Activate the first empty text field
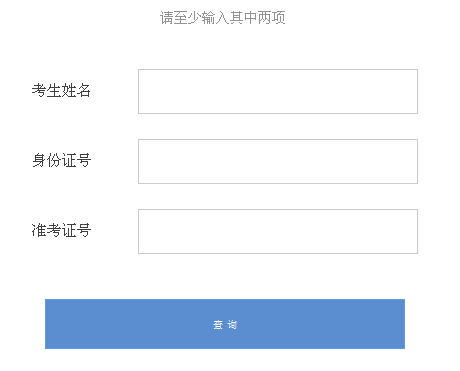The image size is (460, 371). tap(278, 91)
